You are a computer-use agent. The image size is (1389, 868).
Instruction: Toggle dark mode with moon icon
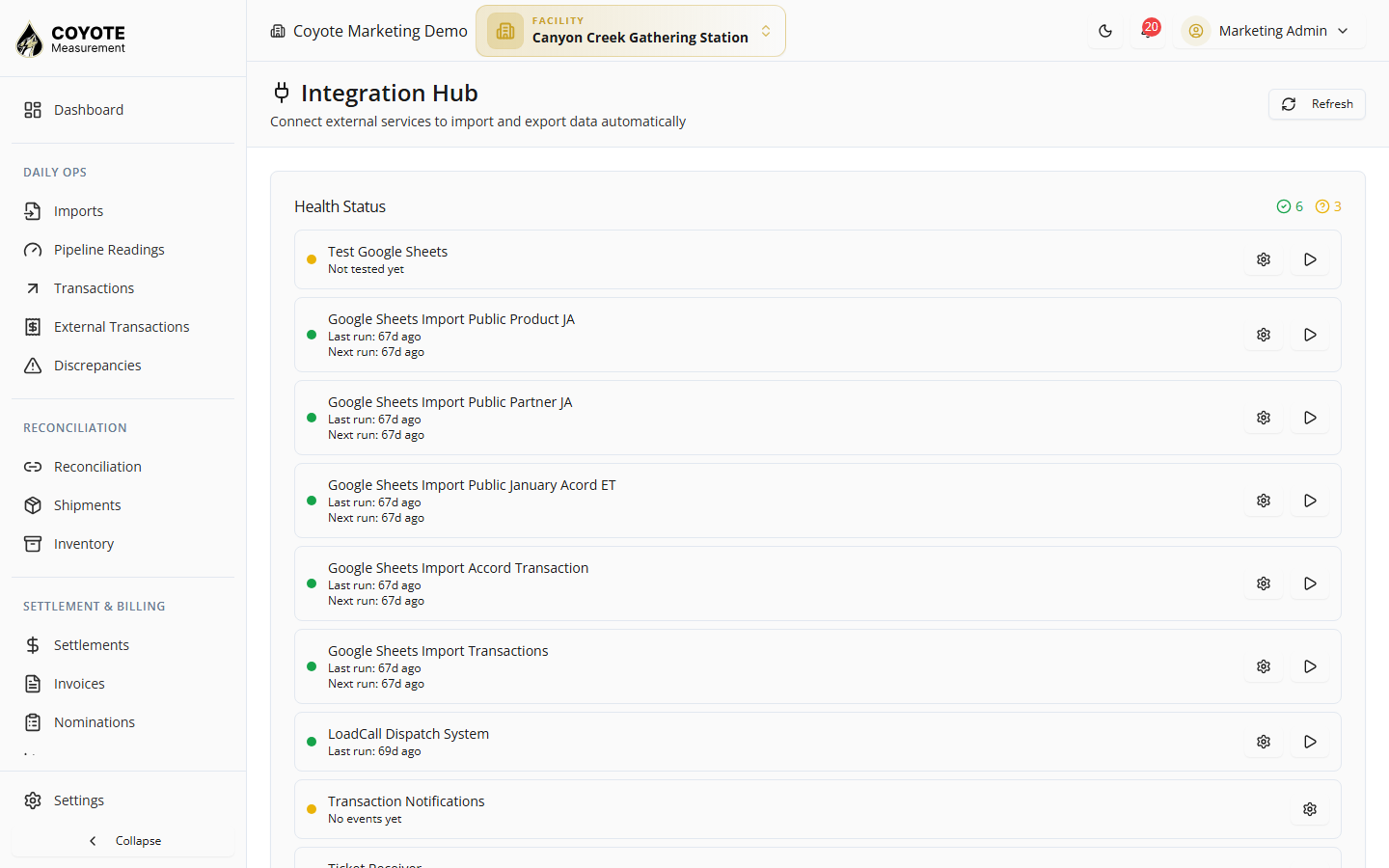pyautogui.click(x=1105, y=31)
